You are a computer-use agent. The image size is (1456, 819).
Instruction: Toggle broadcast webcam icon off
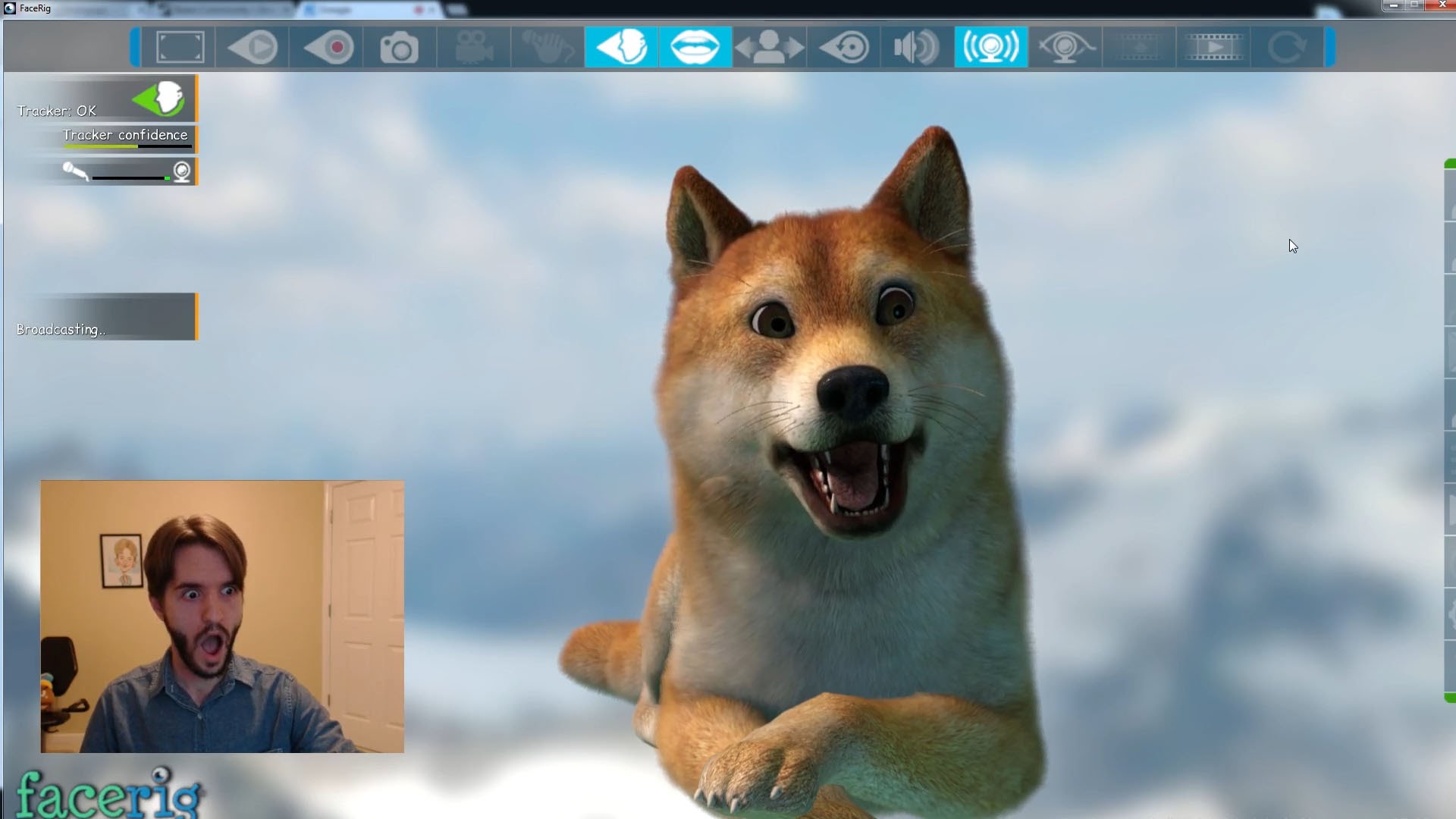(x=990, y=47)
